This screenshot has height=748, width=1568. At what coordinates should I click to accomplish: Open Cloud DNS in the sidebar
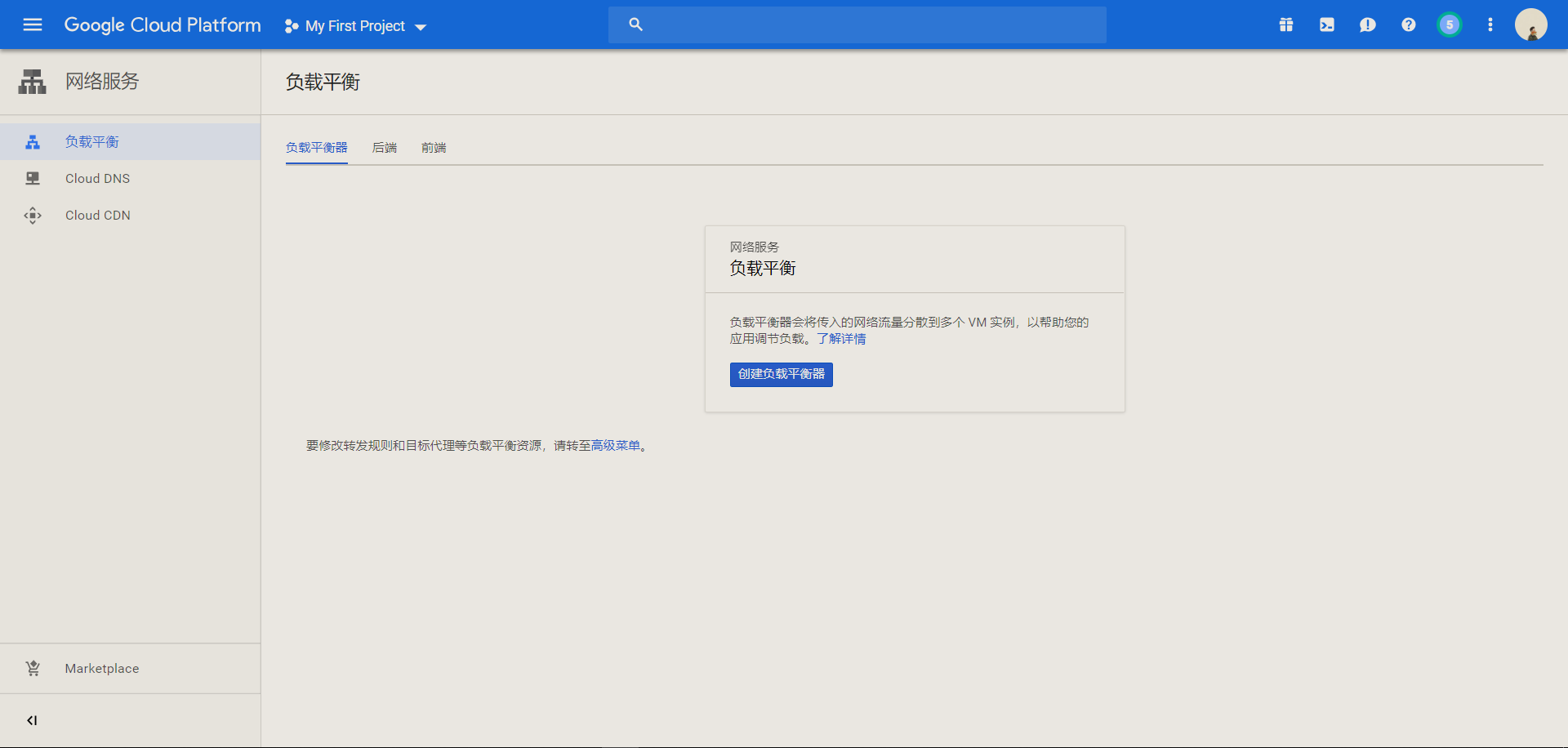point(131,179)
